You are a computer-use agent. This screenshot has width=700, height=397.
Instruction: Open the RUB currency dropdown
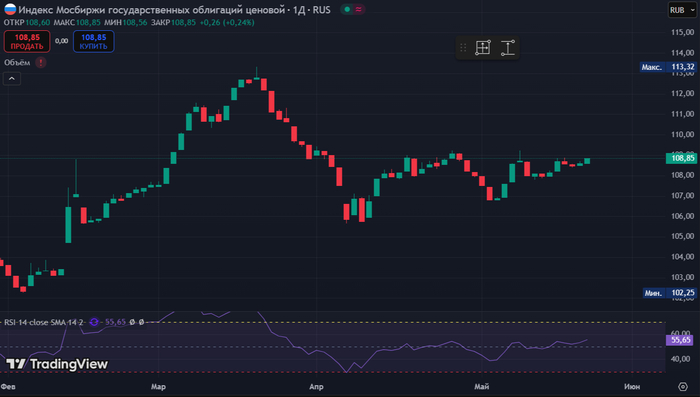point(682,10)
